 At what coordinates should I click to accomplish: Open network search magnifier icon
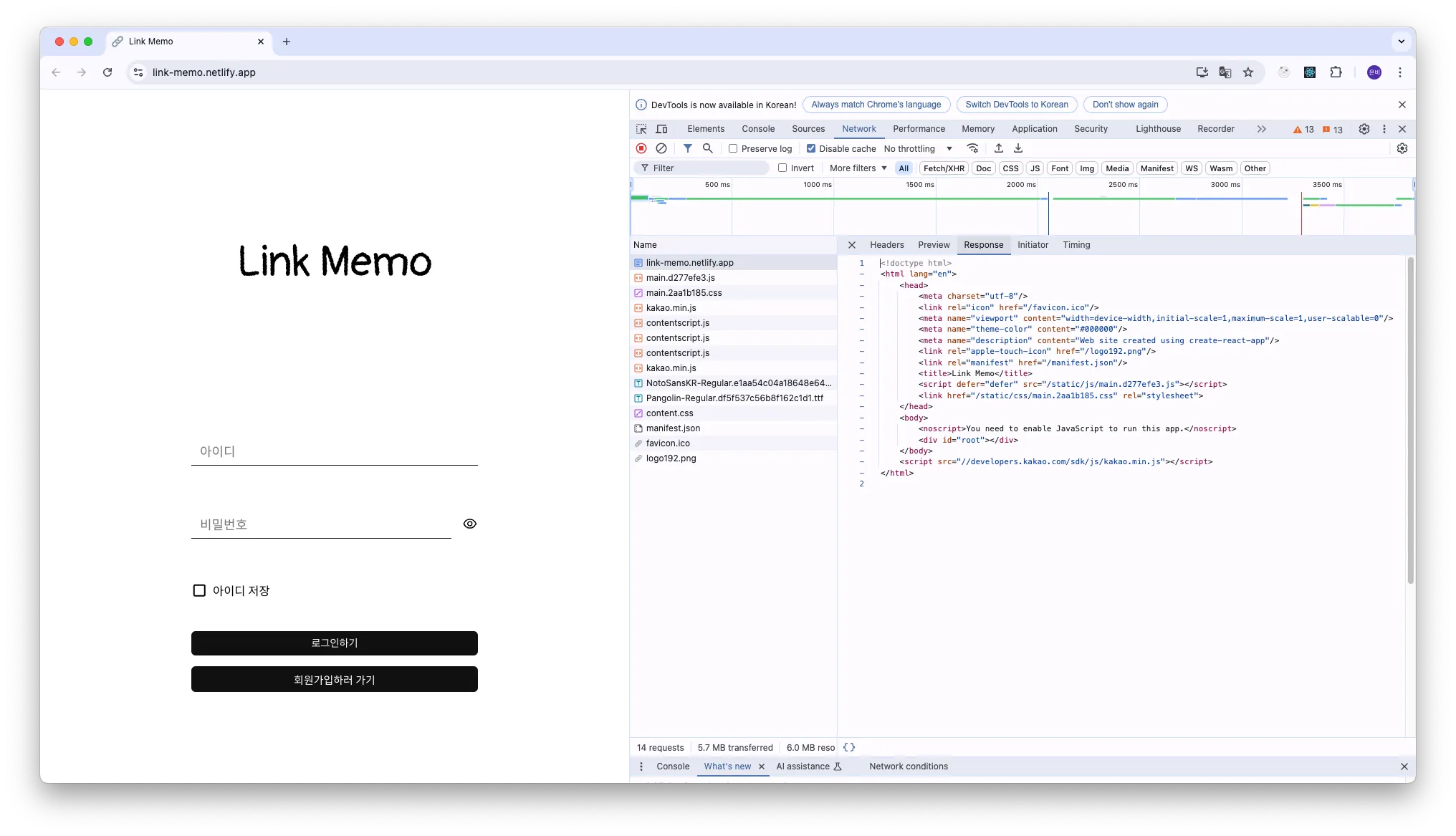(x=707, y=148)
